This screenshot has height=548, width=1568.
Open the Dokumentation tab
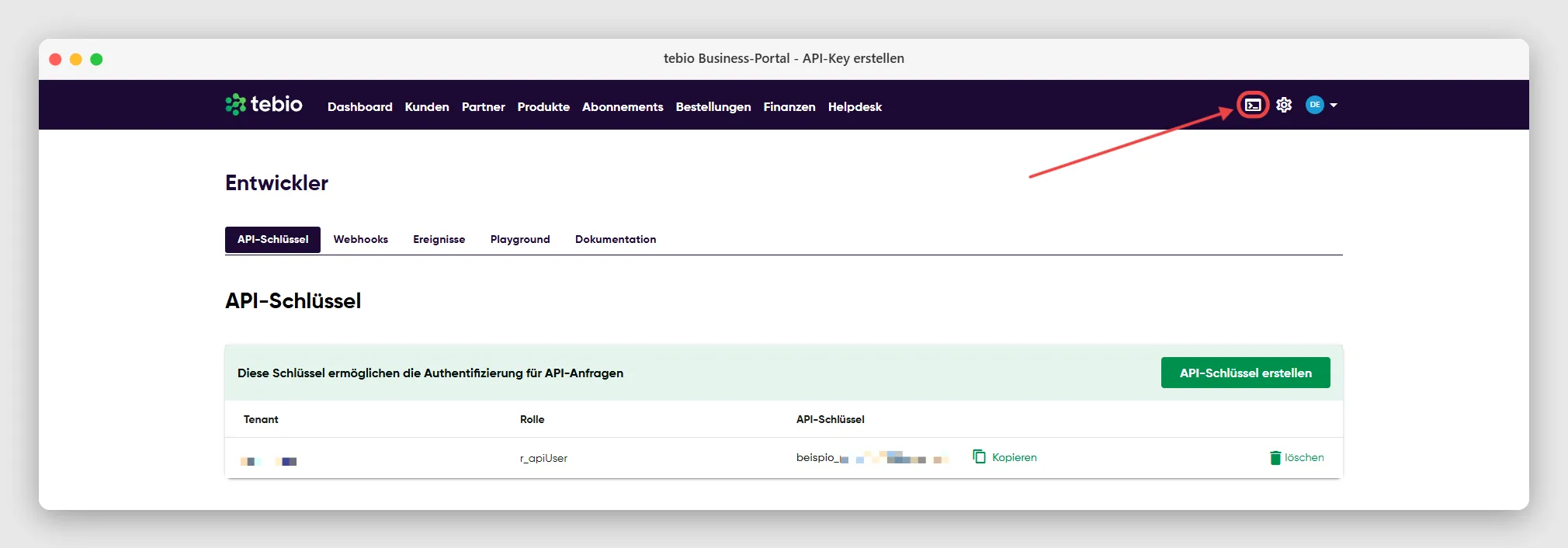616,240
